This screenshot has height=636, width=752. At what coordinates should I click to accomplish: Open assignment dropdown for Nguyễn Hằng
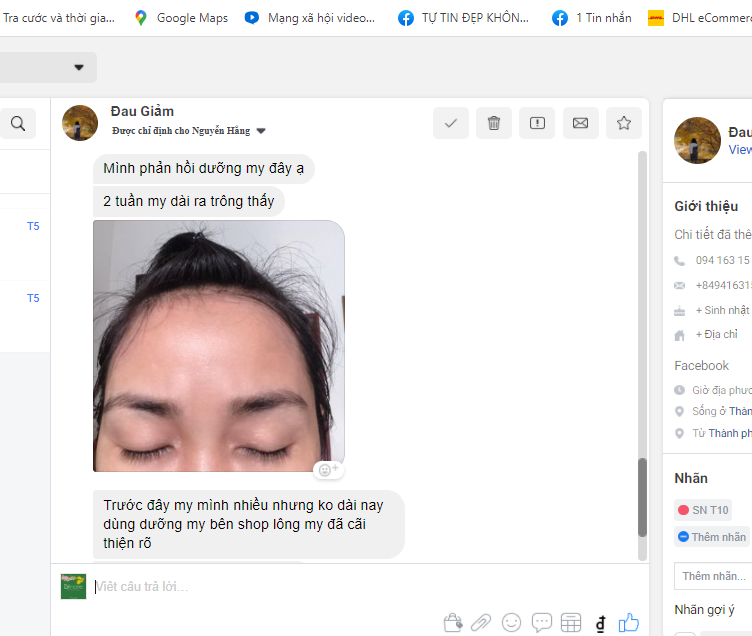click(x=261, y=131)
